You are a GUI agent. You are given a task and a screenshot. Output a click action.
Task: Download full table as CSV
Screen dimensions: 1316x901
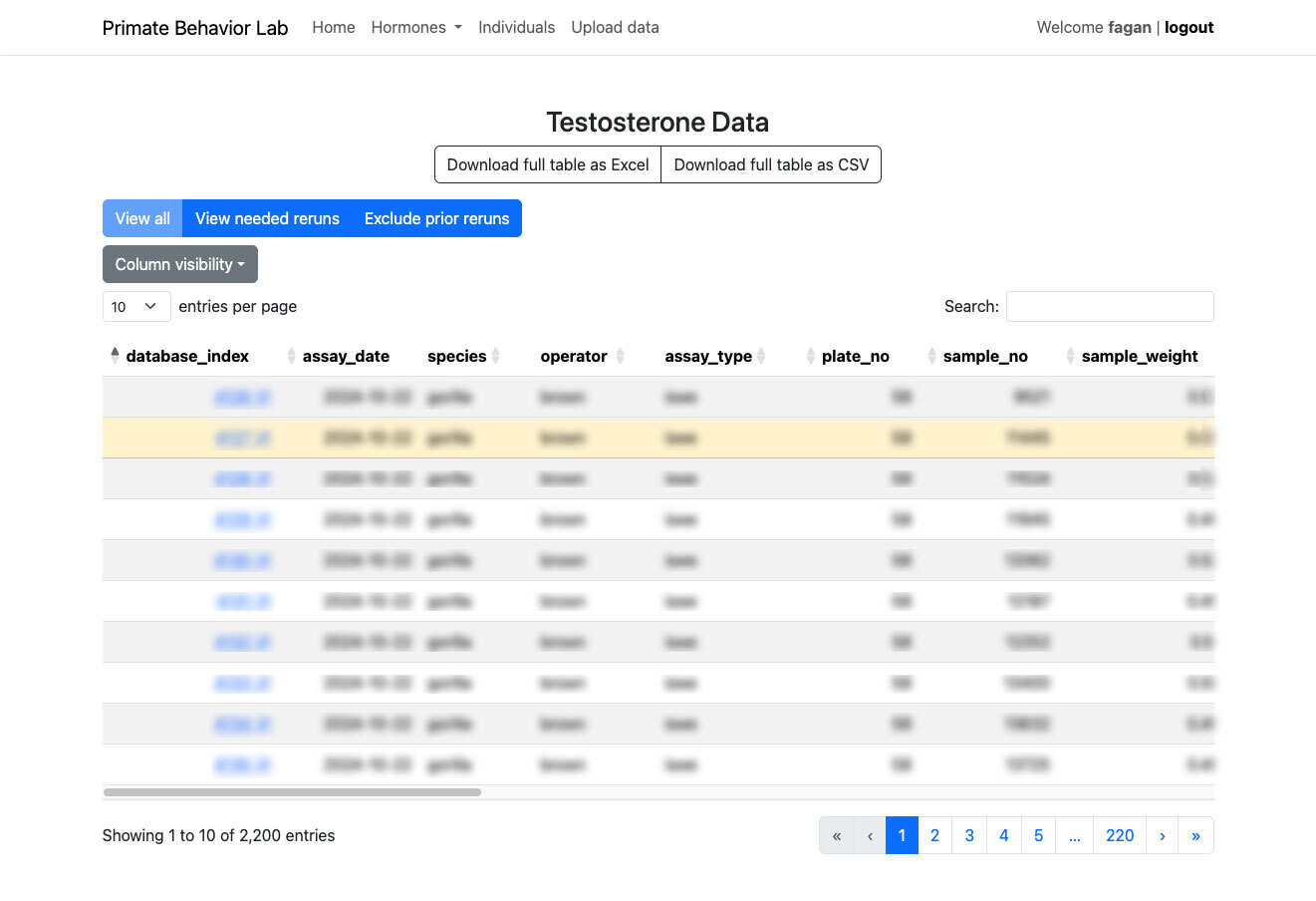pyautogui.click(x=771, y=164)
